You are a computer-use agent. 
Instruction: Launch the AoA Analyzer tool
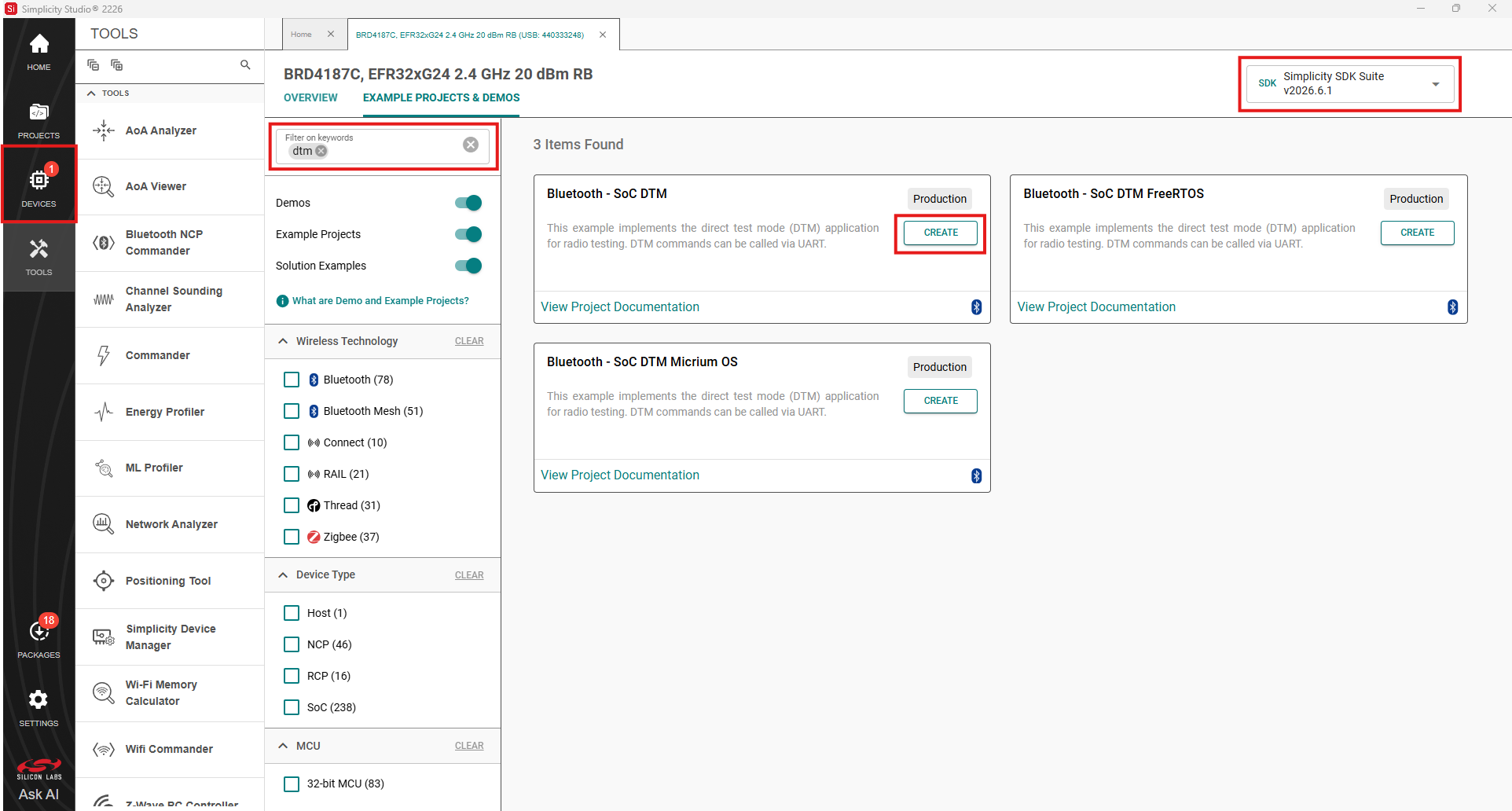[170, 130]
